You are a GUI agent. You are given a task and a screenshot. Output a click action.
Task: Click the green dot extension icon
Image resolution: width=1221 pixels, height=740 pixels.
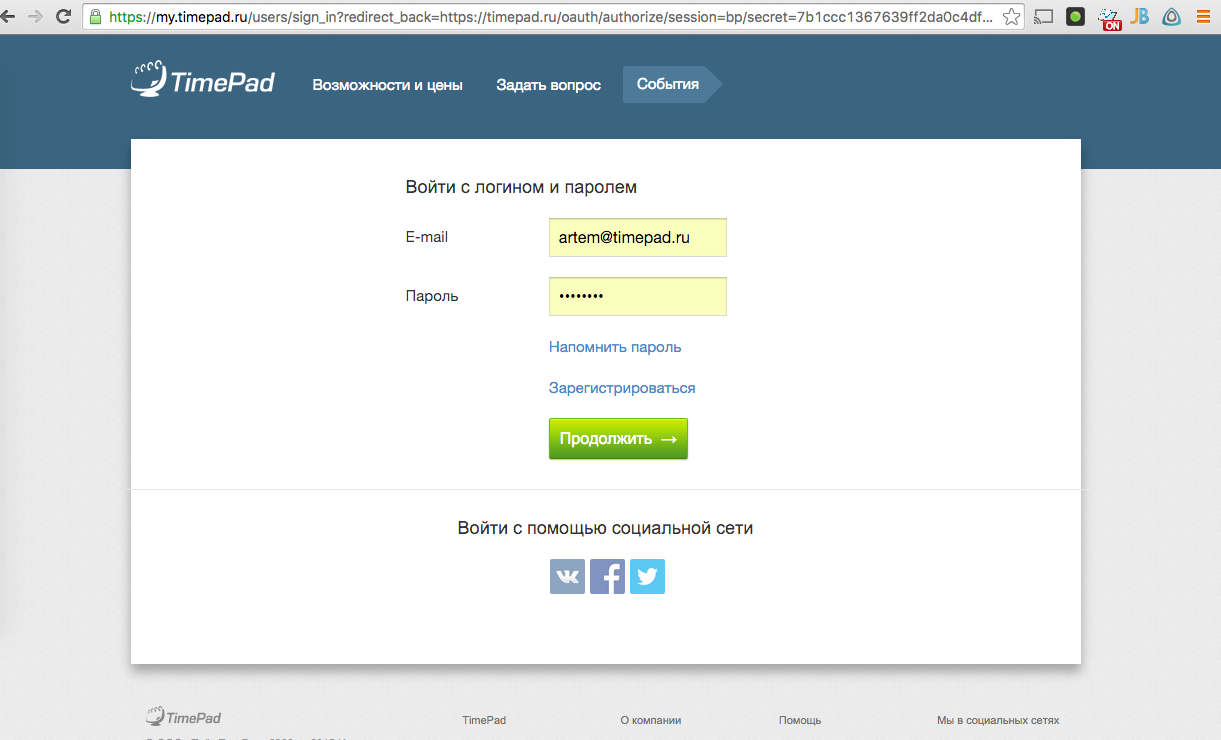(1075, 17)
